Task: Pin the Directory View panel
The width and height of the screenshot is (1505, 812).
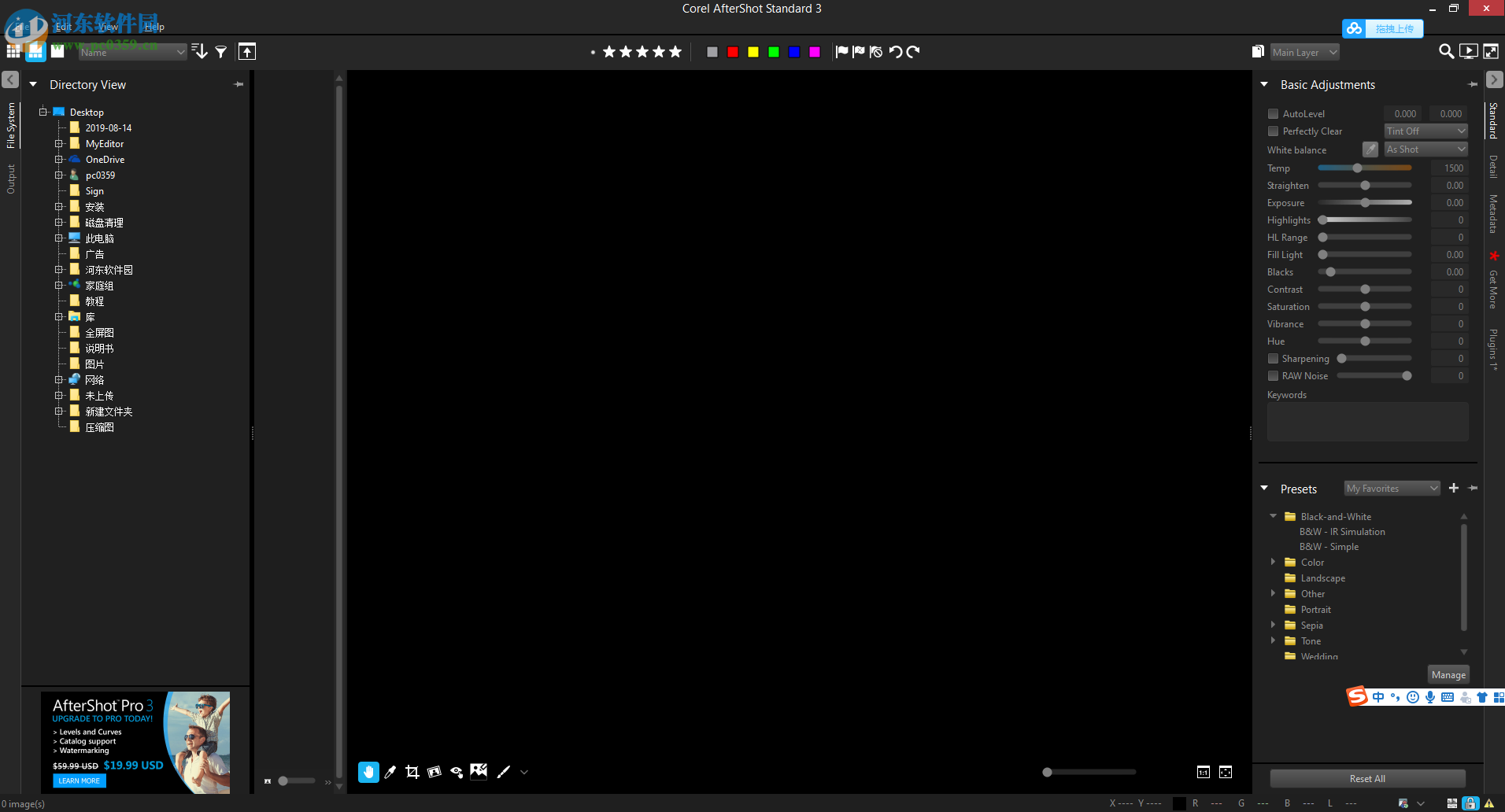Action: 239,84
